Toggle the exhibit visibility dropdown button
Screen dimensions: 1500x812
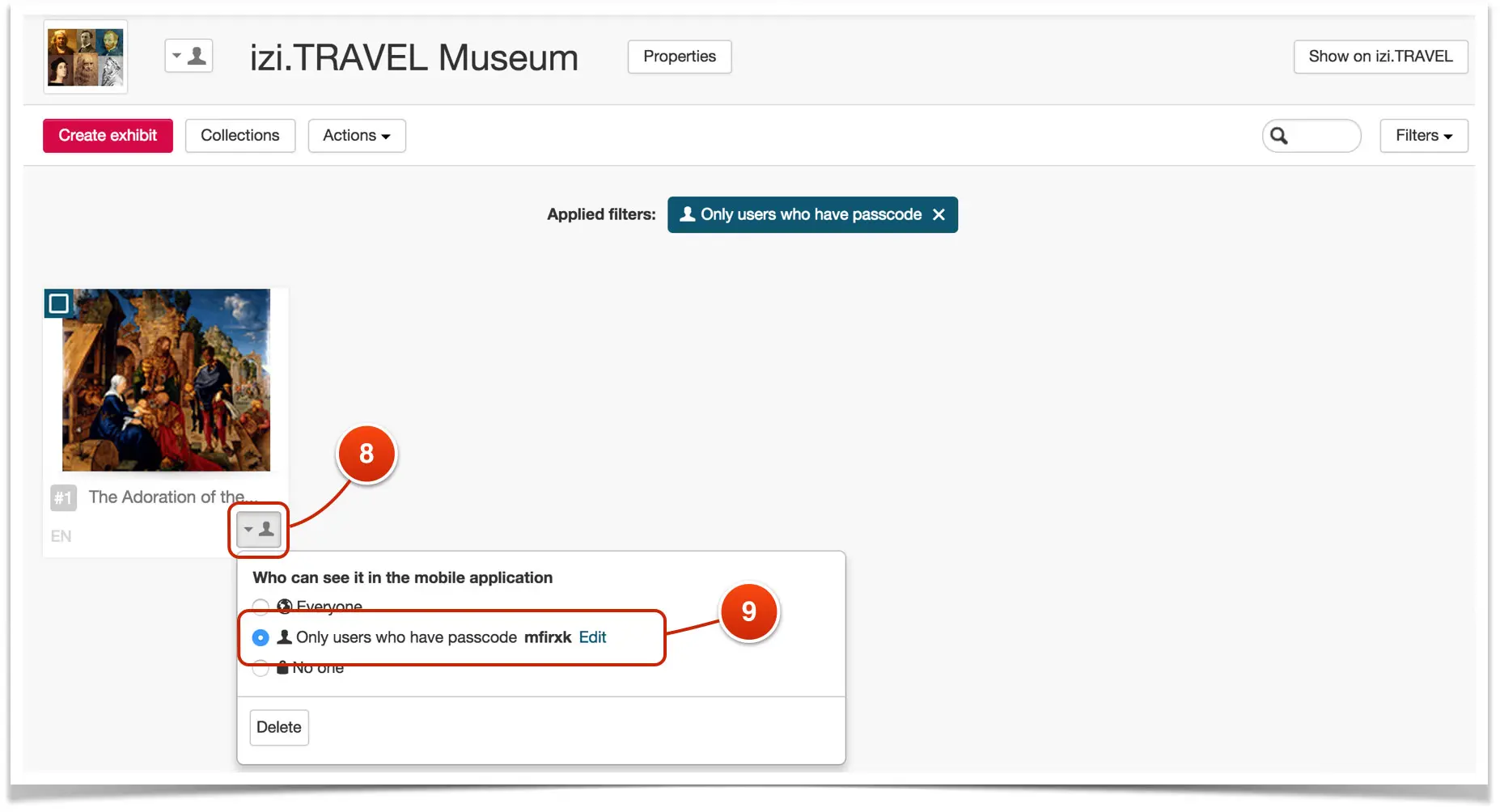259,530
